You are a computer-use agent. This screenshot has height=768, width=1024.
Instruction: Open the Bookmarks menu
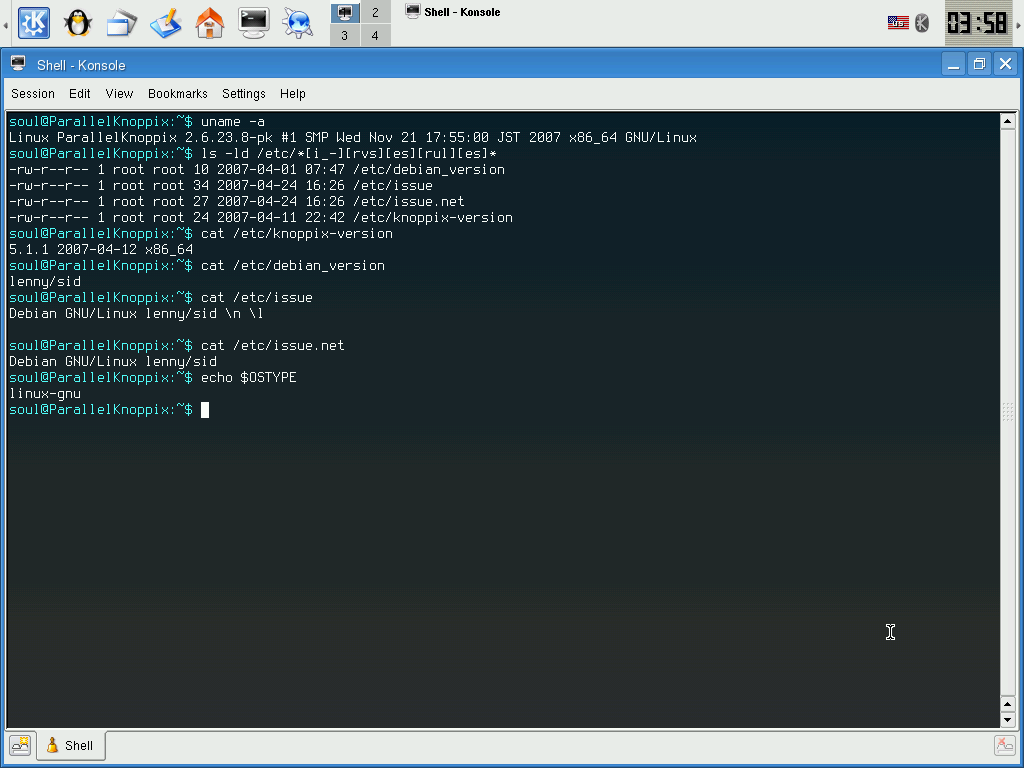(x=178, y=93)
